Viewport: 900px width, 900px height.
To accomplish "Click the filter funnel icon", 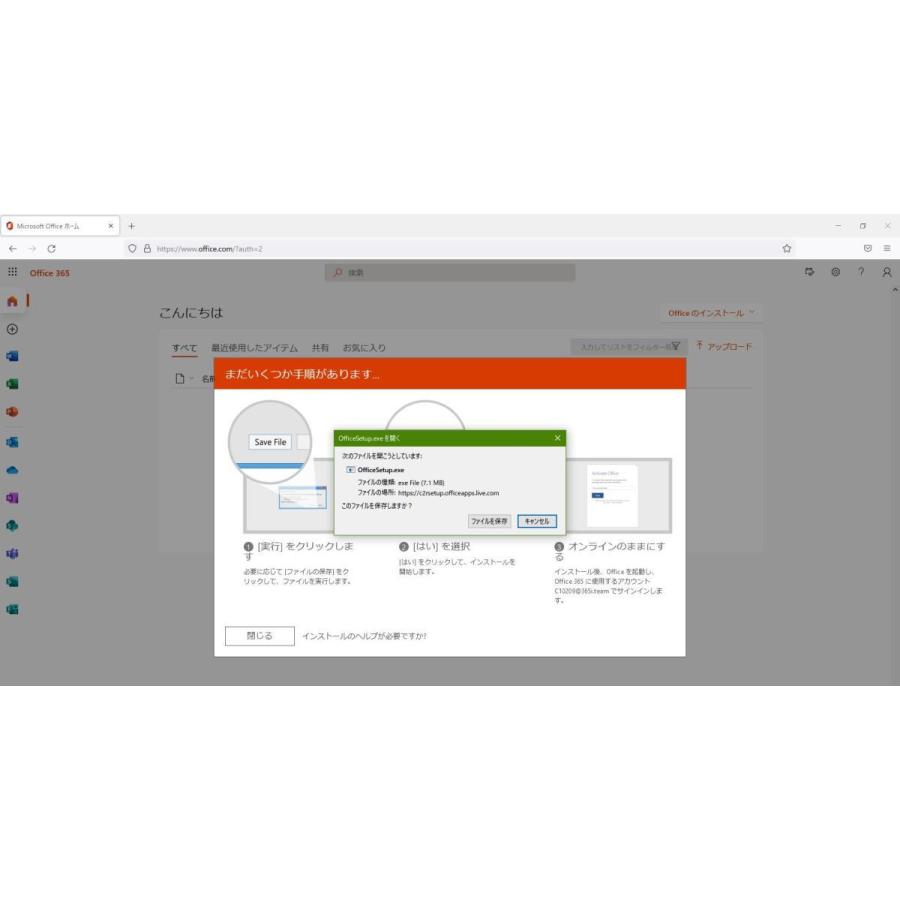I will pos(676,346).
